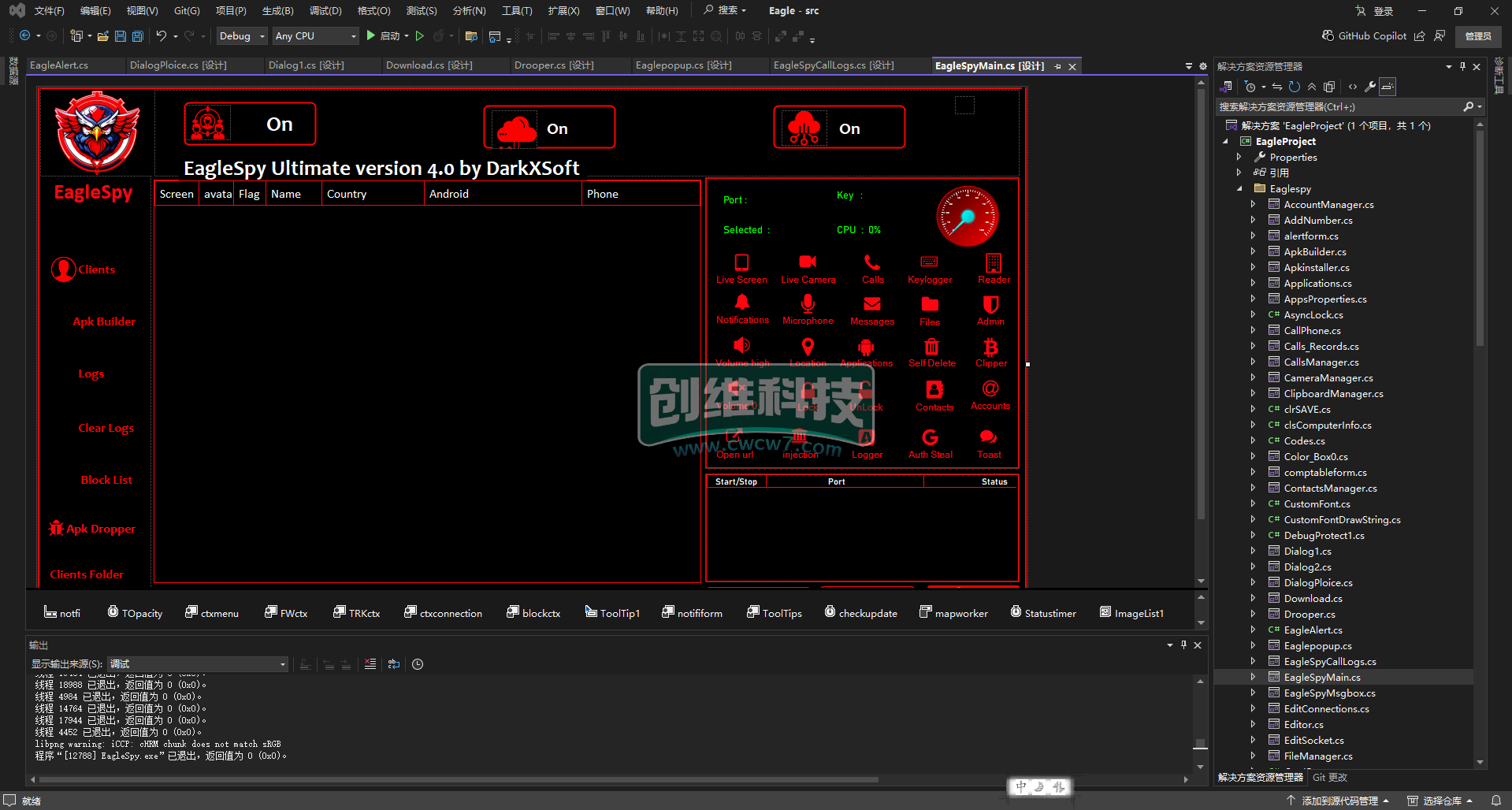Toggle auto-hide pin of Output panel

click(1183, 645)
